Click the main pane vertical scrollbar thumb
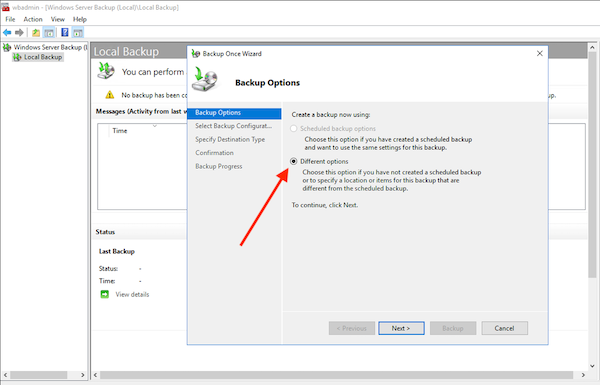 pos(592,164)
